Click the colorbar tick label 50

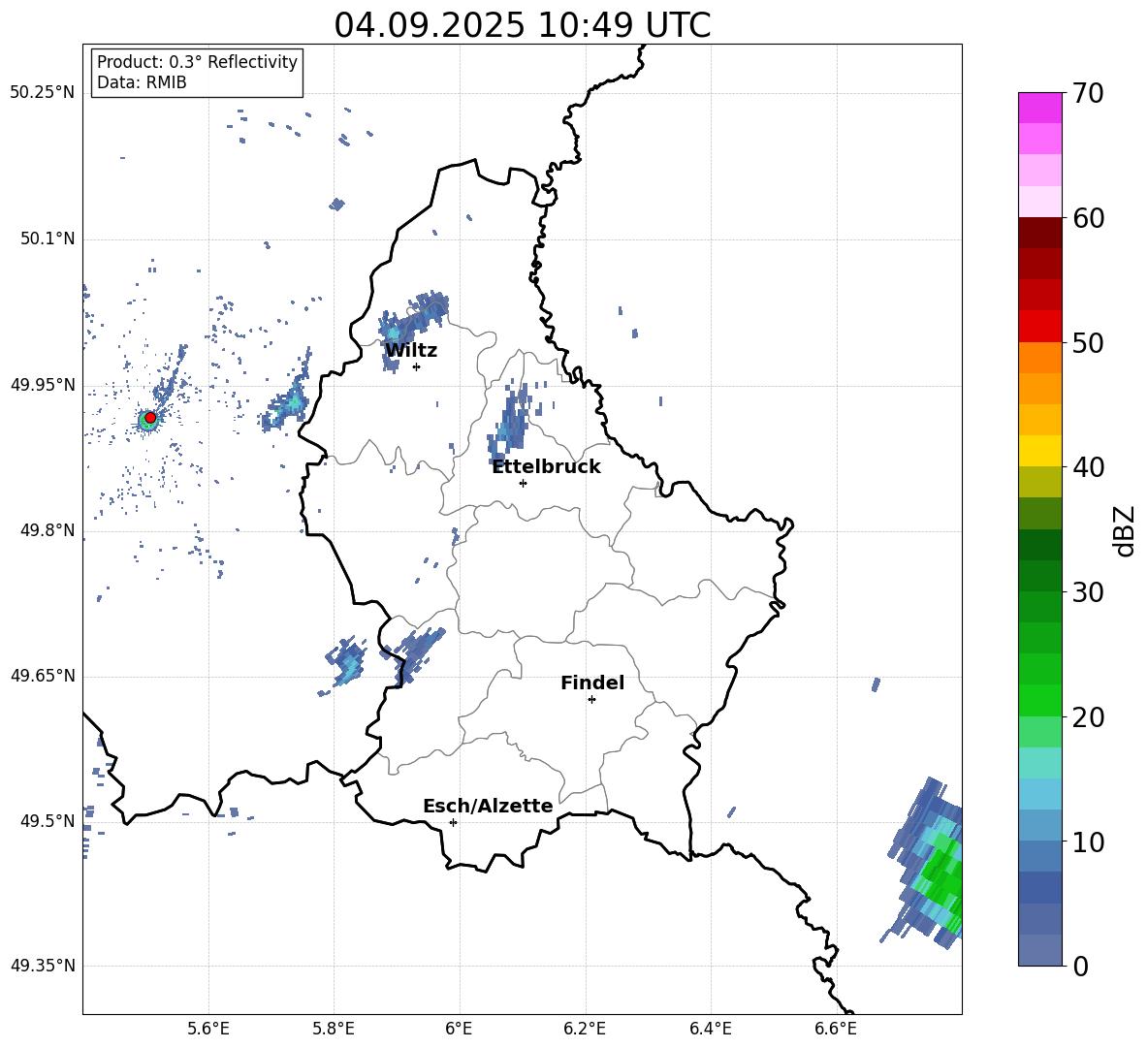tap(1088, 342)
